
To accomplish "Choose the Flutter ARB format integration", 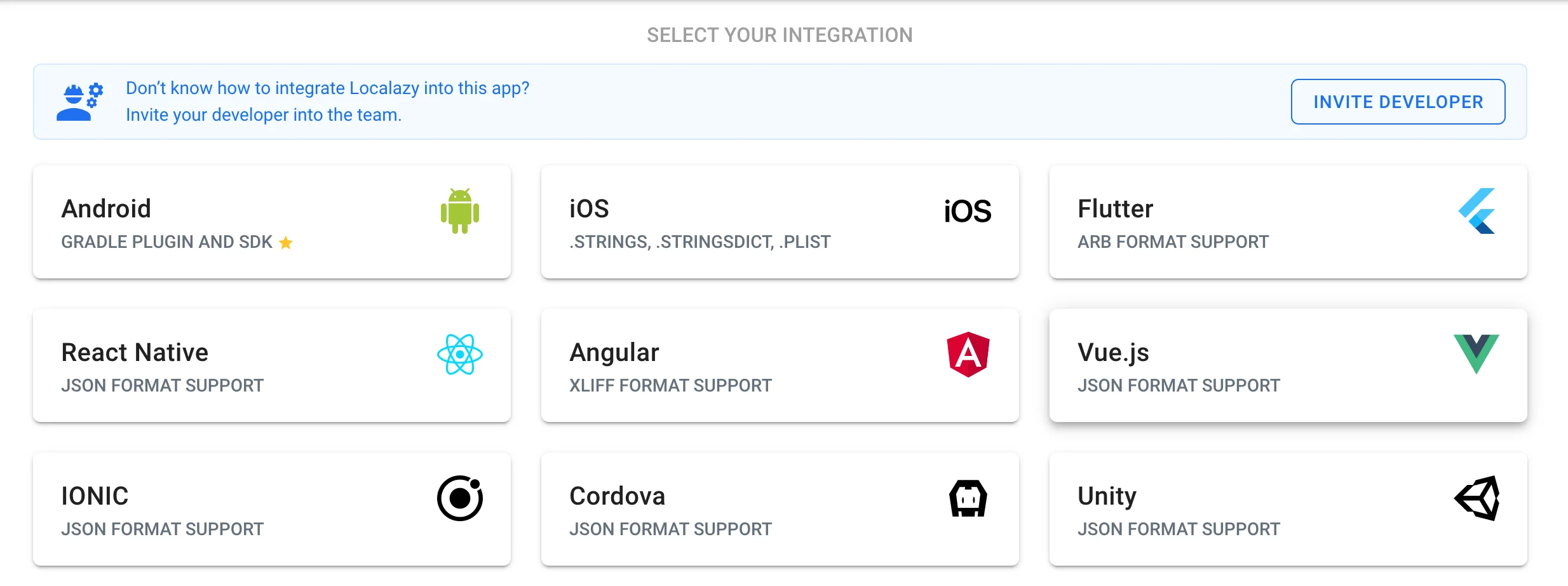I will [x=1288, y=222].
